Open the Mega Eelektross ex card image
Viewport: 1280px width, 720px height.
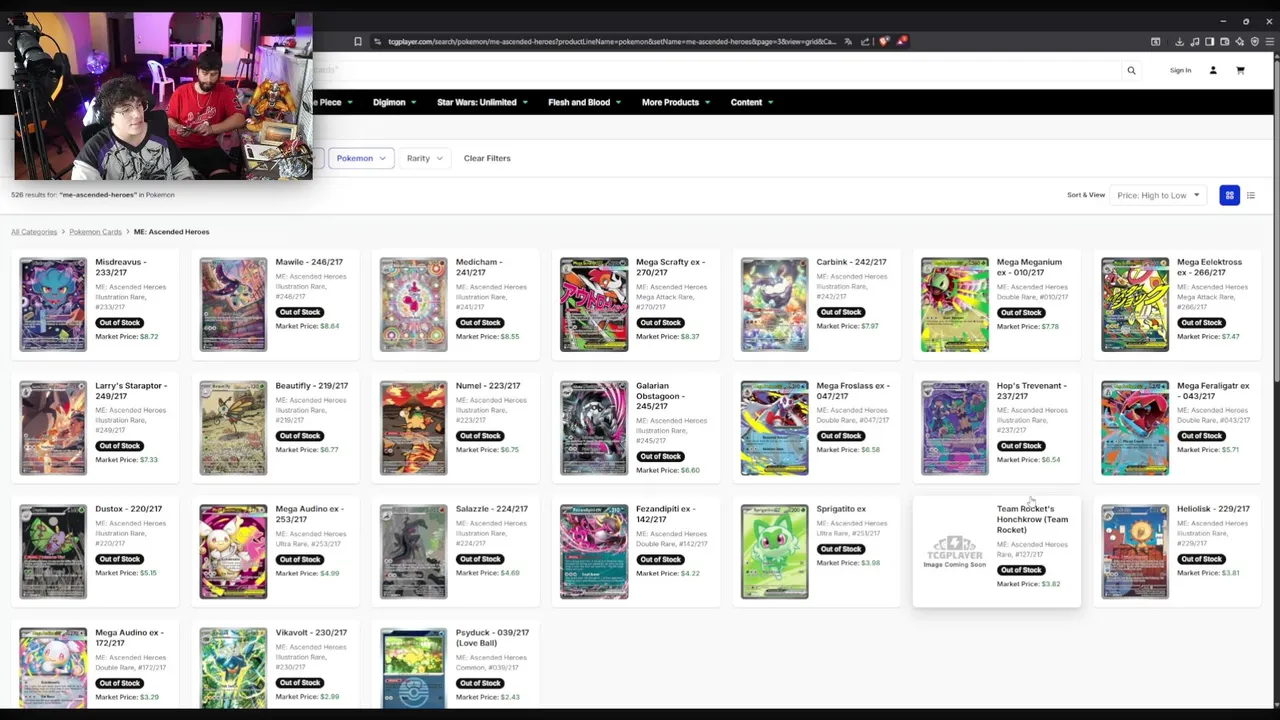pos(1134,304)
